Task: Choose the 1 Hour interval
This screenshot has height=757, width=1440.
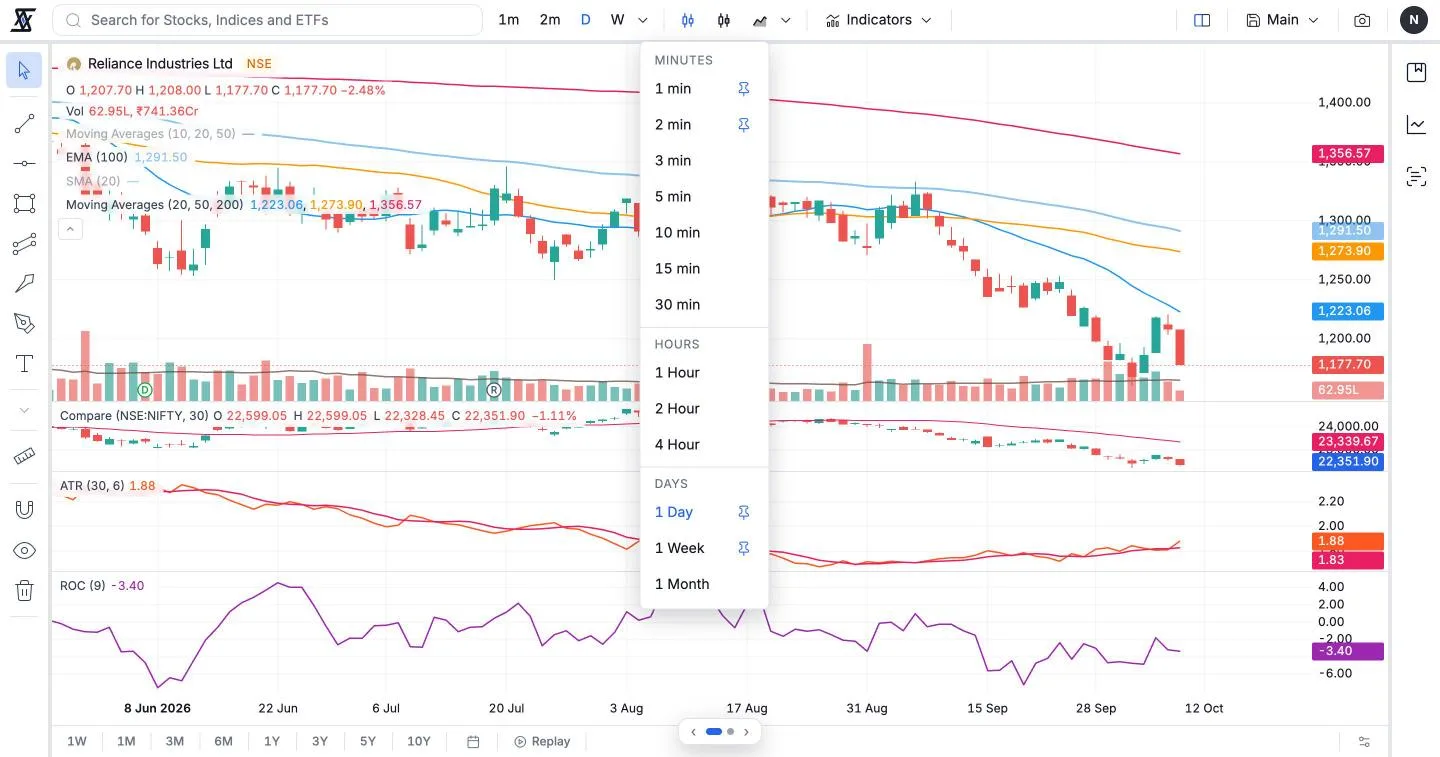Action: 704,373
